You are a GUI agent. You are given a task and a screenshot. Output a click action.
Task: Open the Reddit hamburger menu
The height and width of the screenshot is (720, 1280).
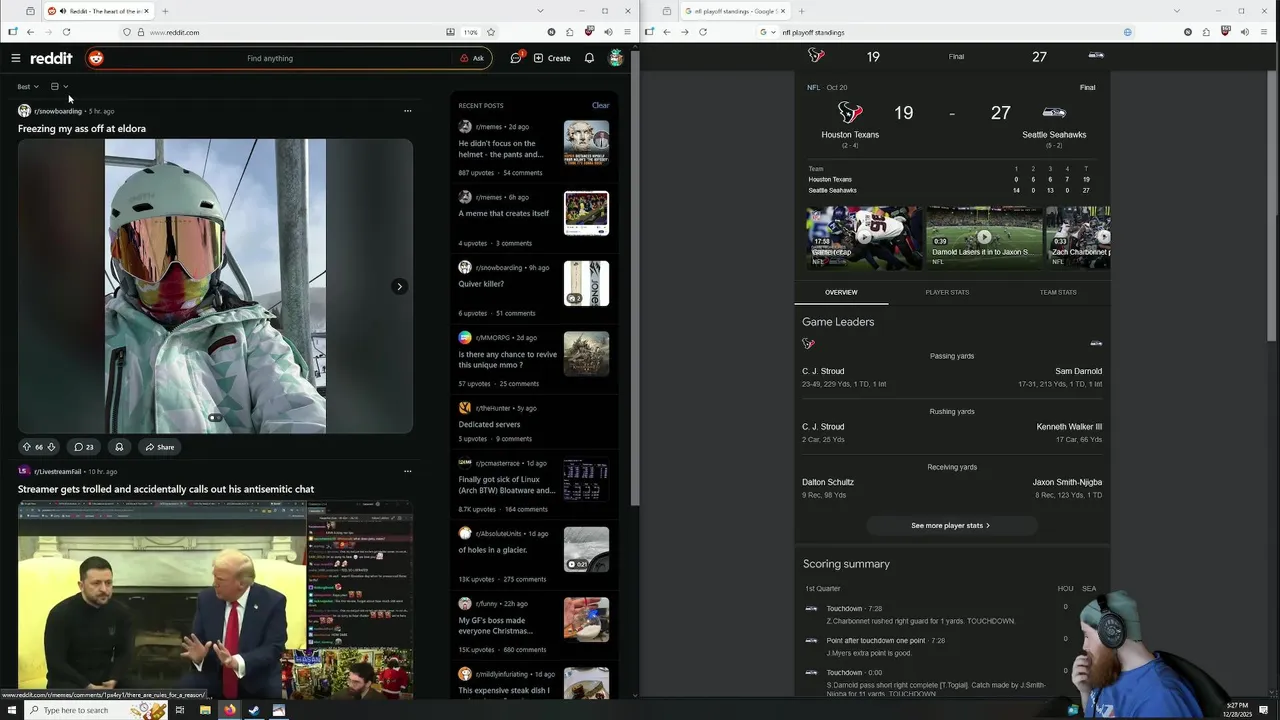pyautogui.click(x=16, y=58)
